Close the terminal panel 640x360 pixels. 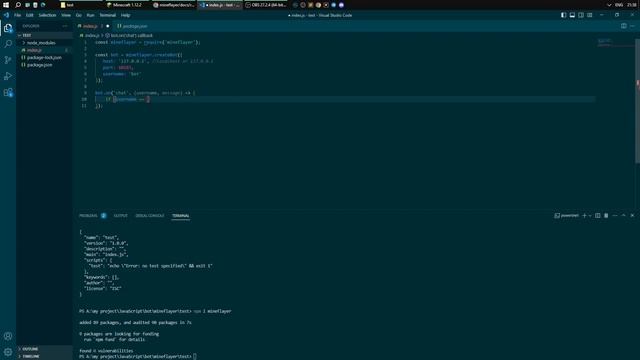(x=632, y=216)
